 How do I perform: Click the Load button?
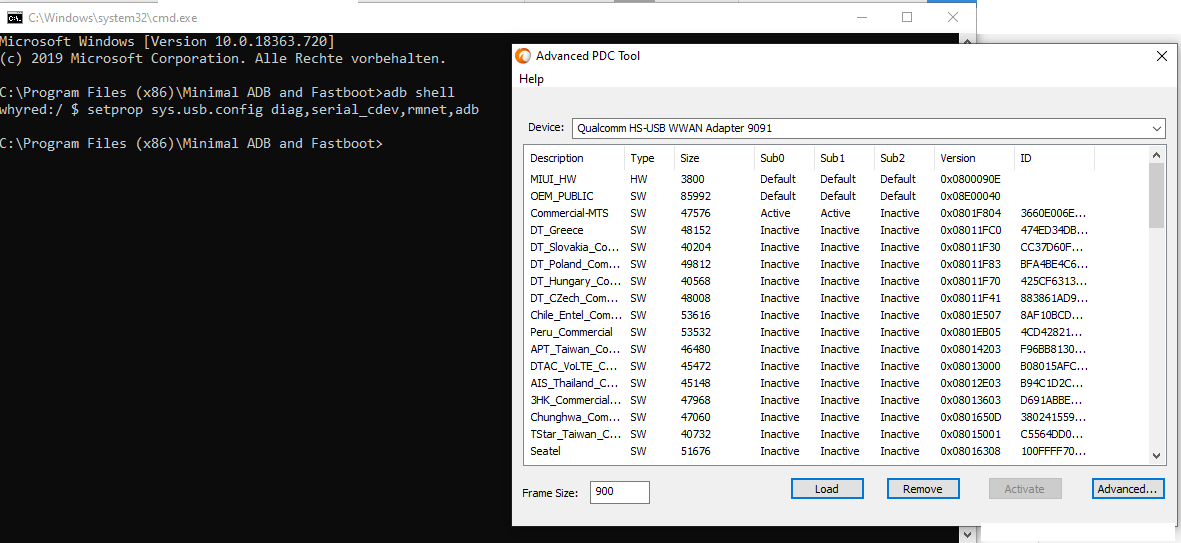click(x=827, y=489)
